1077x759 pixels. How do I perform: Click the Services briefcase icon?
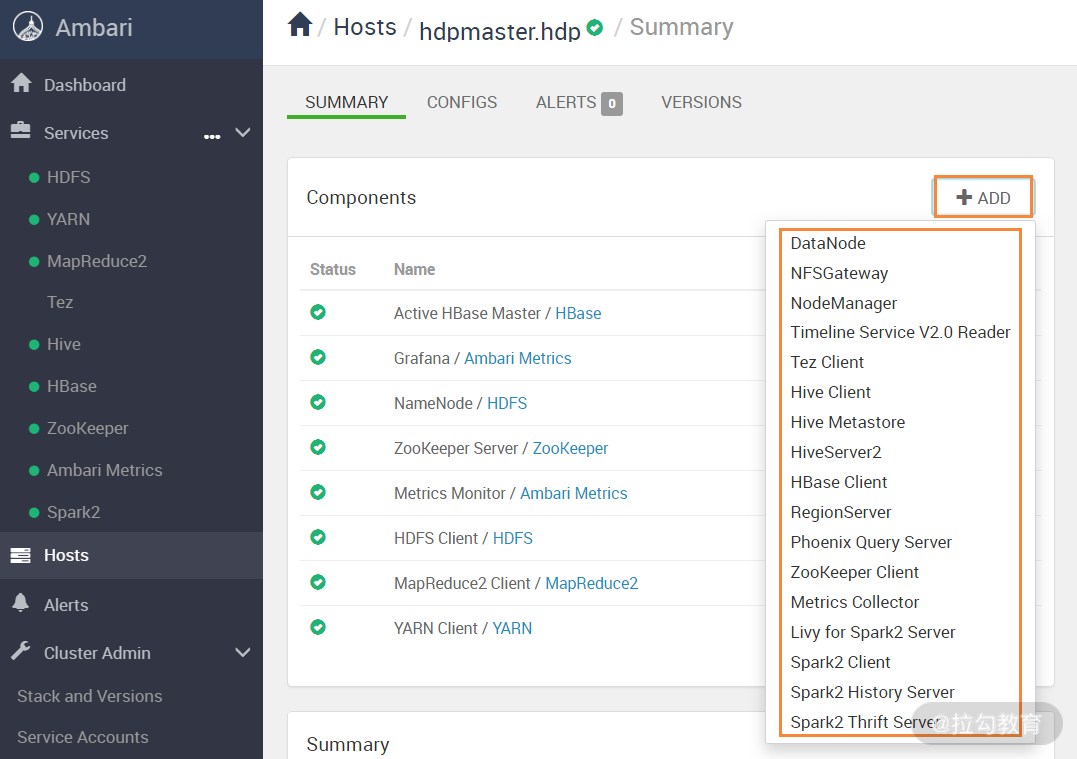click(x=21, y=132)
